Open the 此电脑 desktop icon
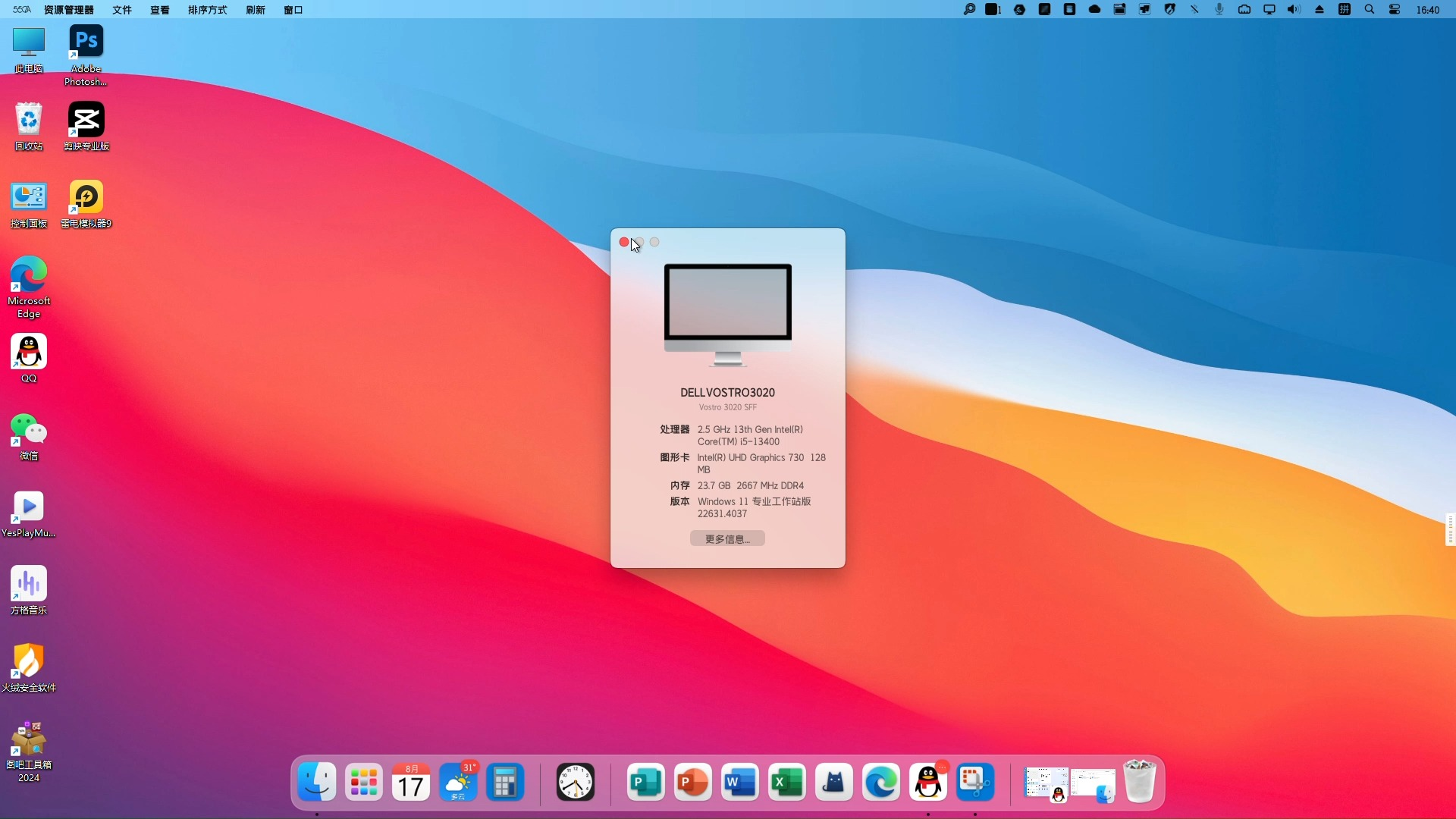Screen dimensions: 1456x819 [29, 50]
